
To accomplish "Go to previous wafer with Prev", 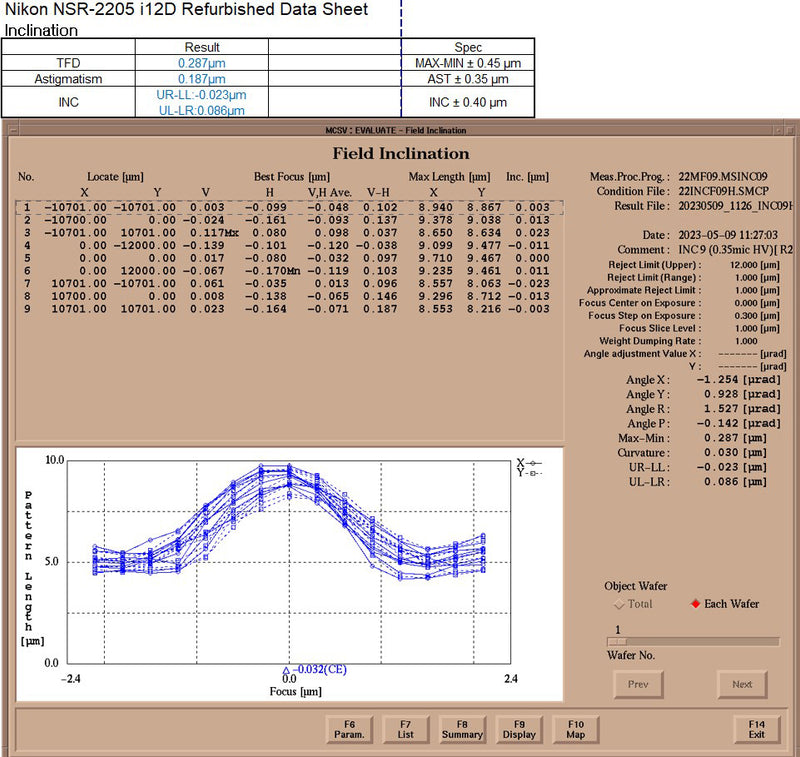I will pyautogui.click(x=638, y=684).
